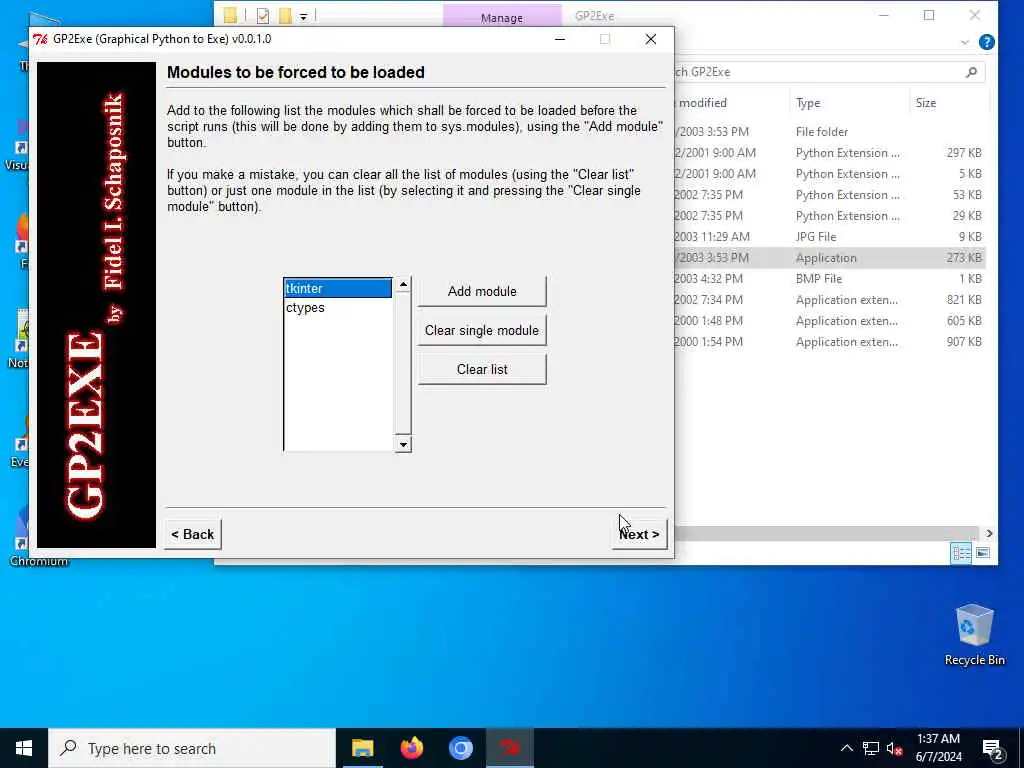This screenshot has width=1024, height=768.
Task: Select the JPG File row
Action: pos(829,236)
